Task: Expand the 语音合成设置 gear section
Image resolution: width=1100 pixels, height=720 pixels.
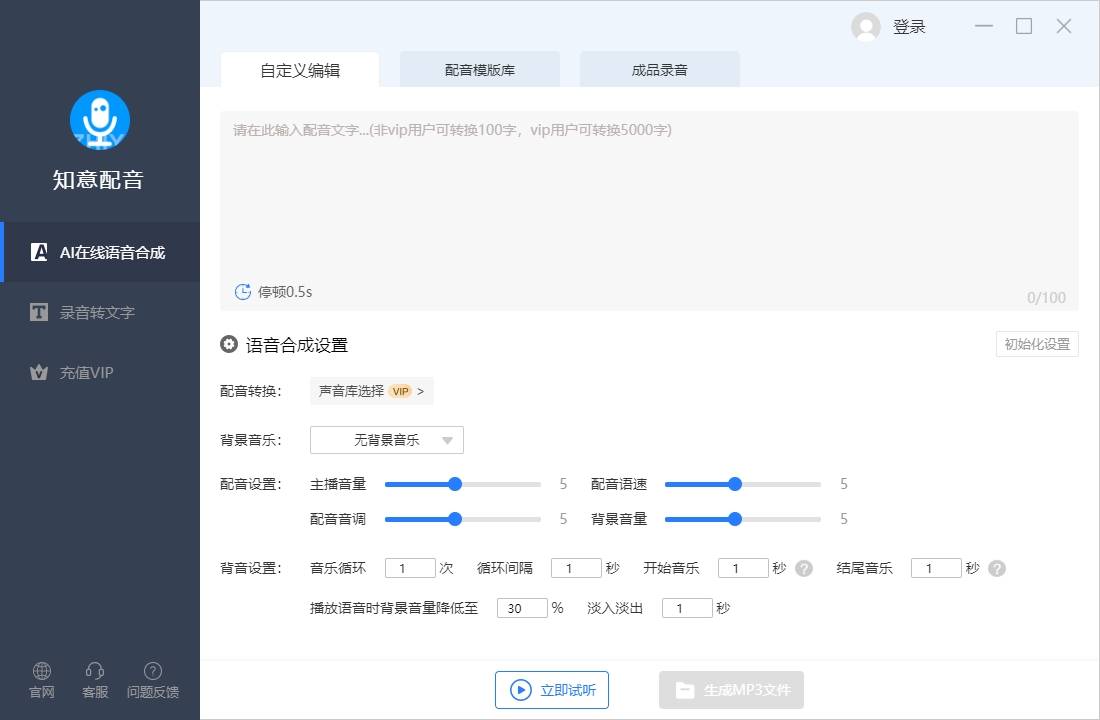Action: [x=229, y=344]
